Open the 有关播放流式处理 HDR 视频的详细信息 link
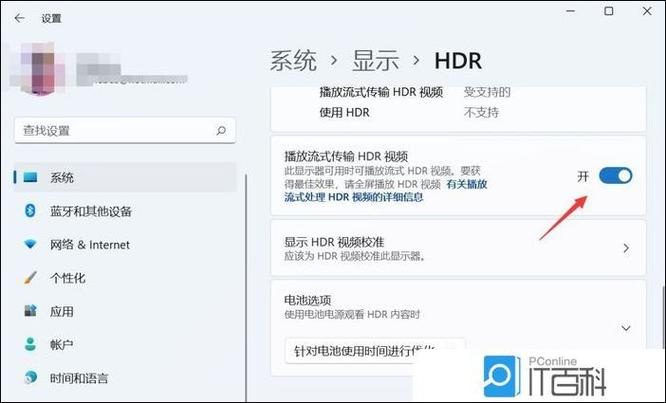This screenshot has height=403, width=666. tap(386, 191)
